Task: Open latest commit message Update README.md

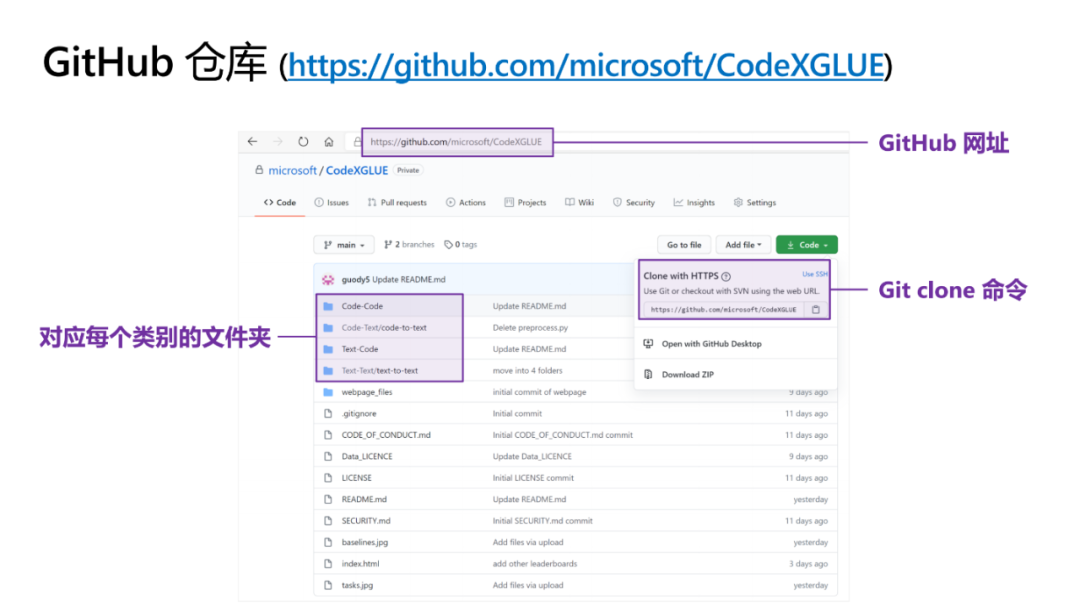Action: click(408, 280)
